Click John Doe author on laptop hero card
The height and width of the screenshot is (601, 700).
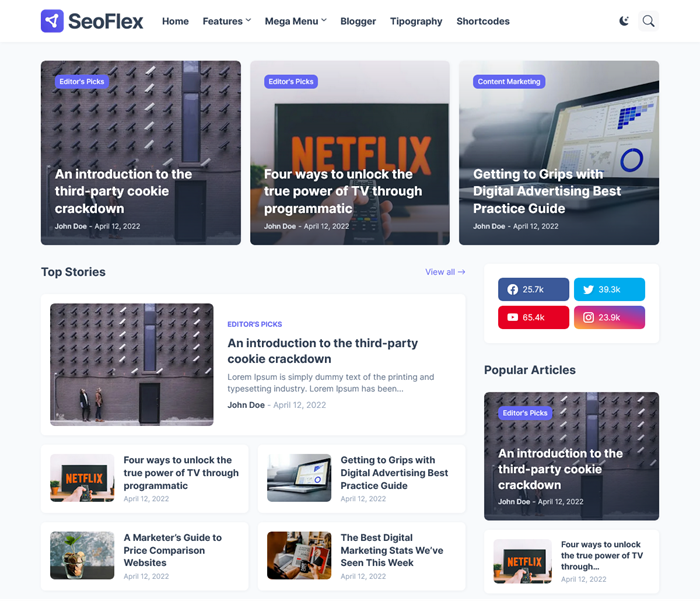(489, 226)
